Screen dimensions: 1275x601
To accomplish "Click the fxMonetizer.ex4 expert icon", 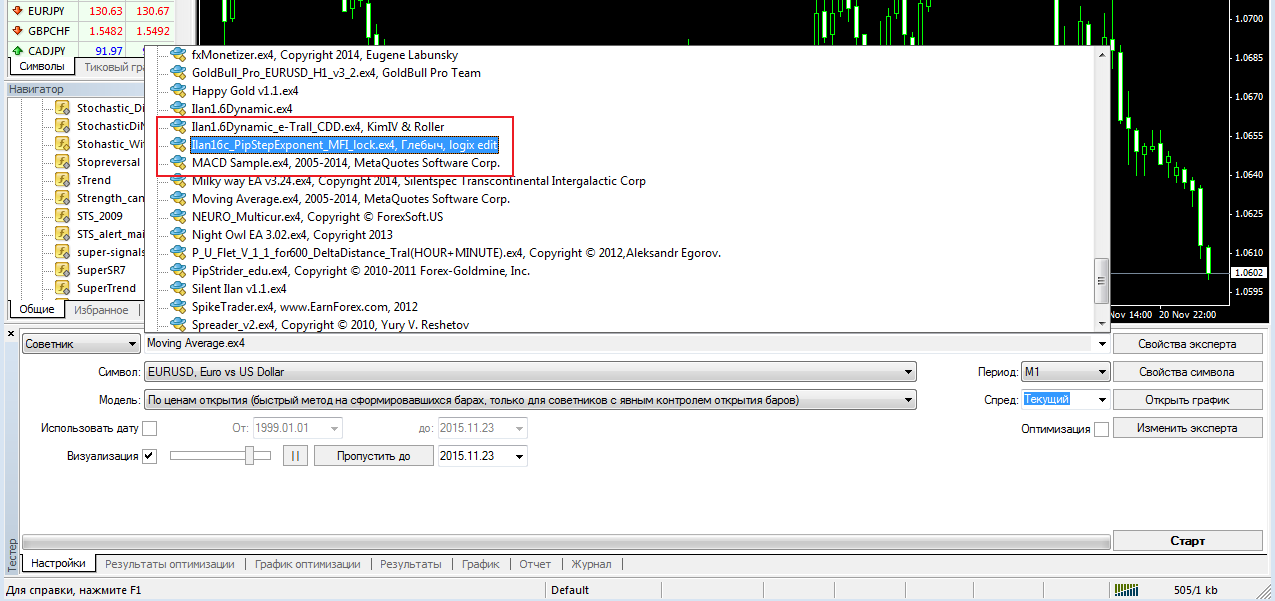I will (x=178, y=55).
